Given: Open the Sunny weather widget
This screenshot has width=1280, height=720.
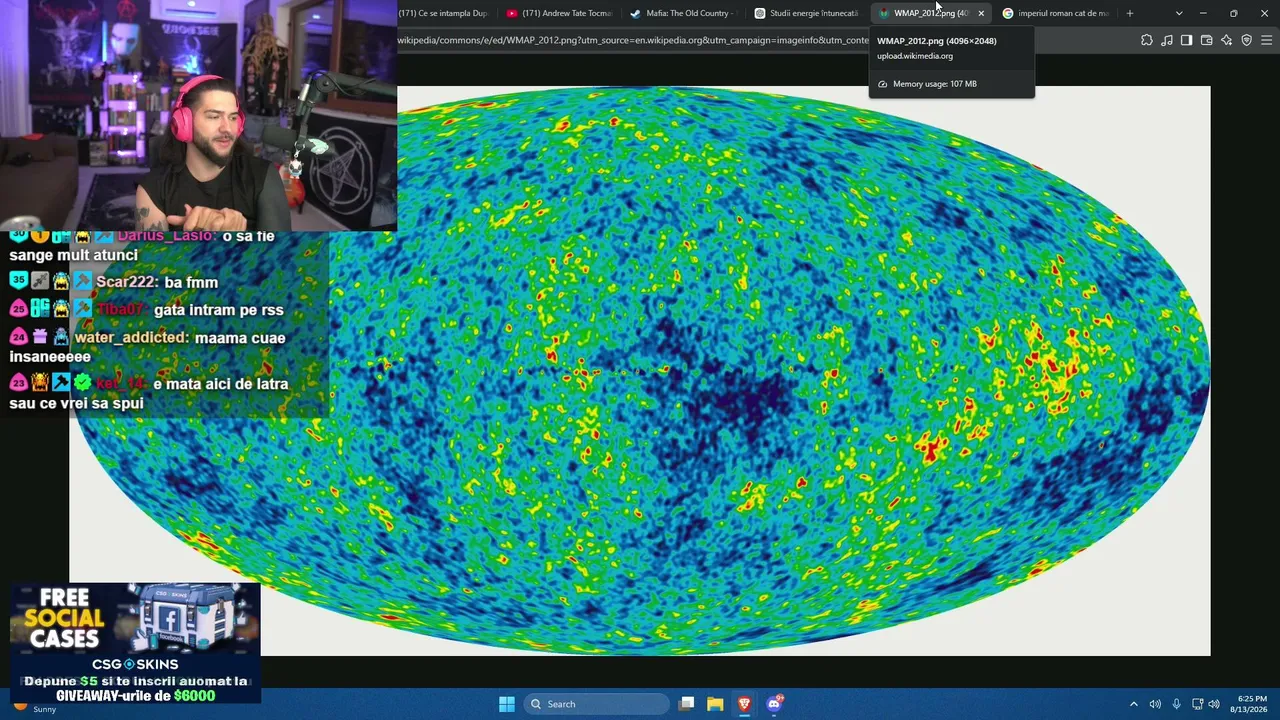Looking at the screenshot, I should (34, 705).
